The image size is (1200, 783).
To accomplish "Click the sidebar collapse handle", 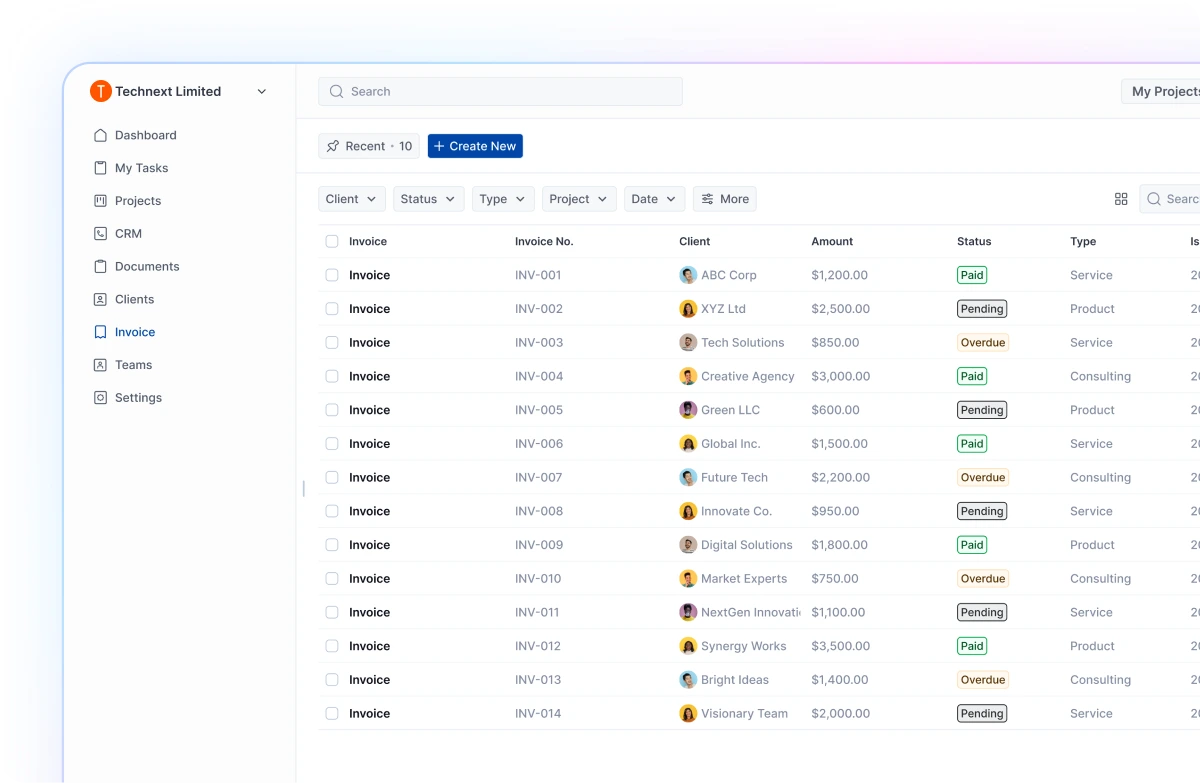I will click(303, 488).
